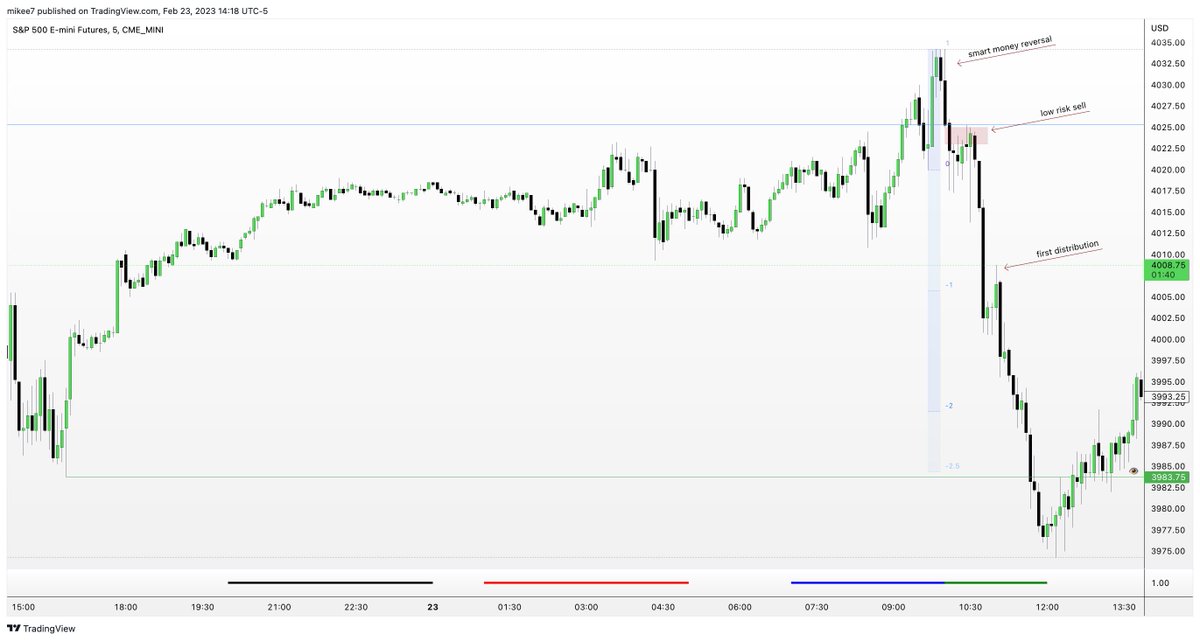Screen dimensions: 1200x641
Task: Click the 12:00 time axis label
Action: tap(1047, 607)
